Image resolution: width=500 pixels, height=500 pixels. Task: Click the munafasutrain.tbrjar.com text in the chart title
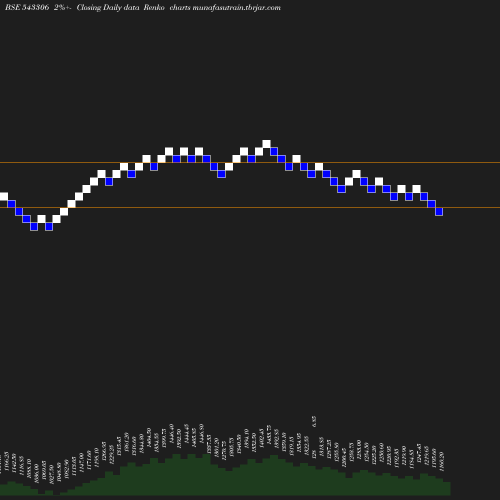[x=237, y=7]
